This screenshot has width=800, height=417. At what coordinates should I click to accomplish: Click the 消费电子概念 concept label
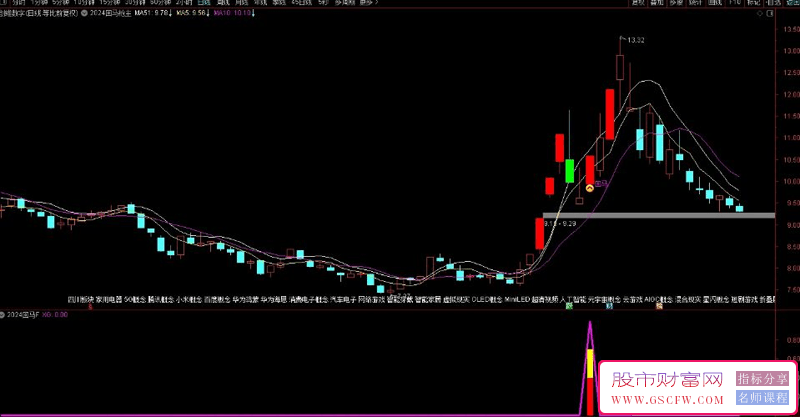point(308,300)
